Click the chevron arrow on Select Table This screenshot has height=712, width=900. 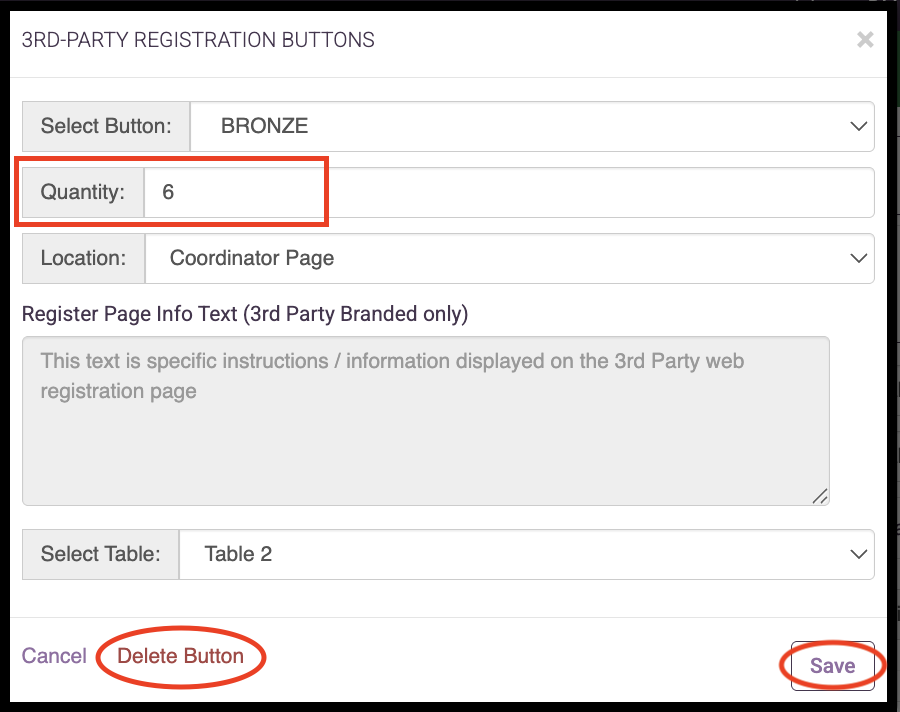(x=858, y=554)
